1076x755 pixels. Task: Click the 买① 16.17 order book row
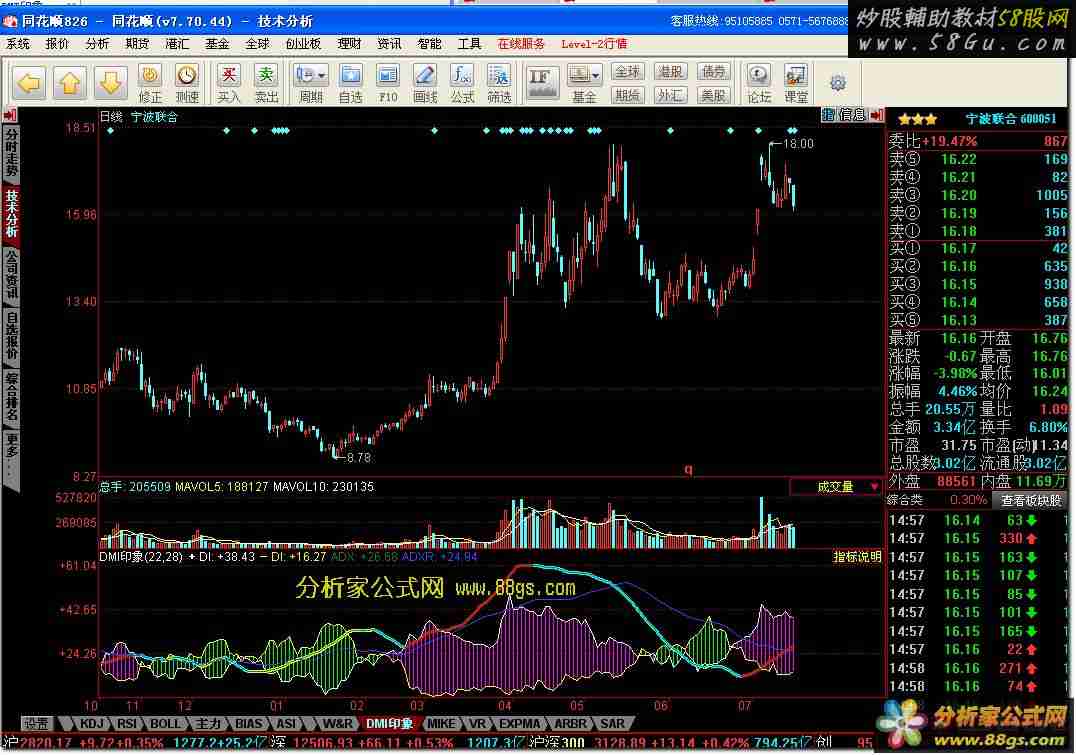978,248
